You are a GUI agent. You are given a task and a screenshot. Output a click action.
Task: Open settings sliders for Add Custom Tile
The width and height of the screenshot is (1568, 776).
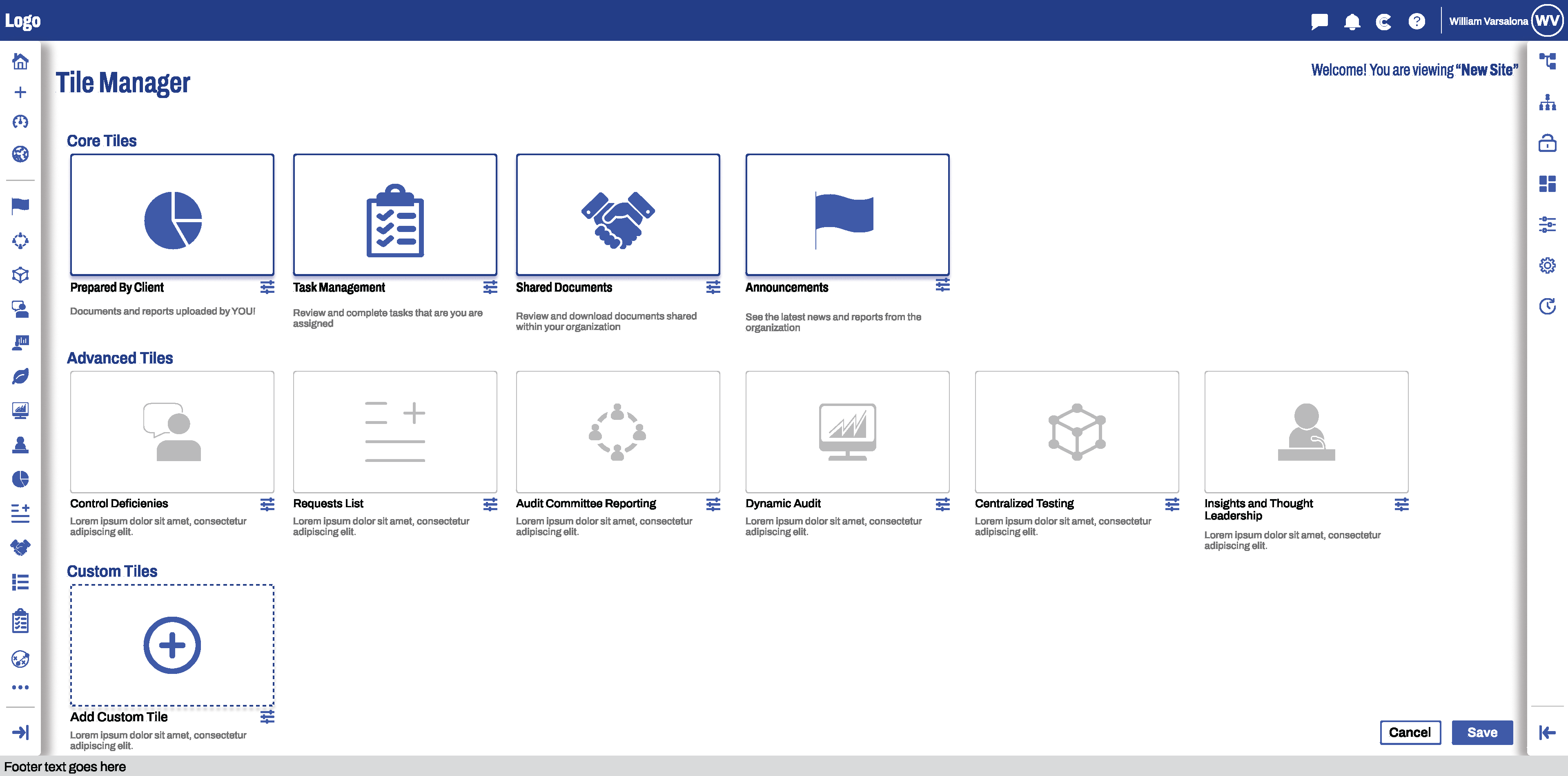[267, 716]
